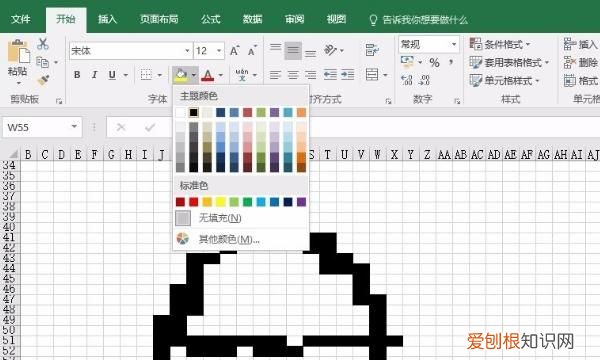Viewport: 600px width, 360px height.
Task: Confirm formula entry with checkmark icon
Action: 150,127
